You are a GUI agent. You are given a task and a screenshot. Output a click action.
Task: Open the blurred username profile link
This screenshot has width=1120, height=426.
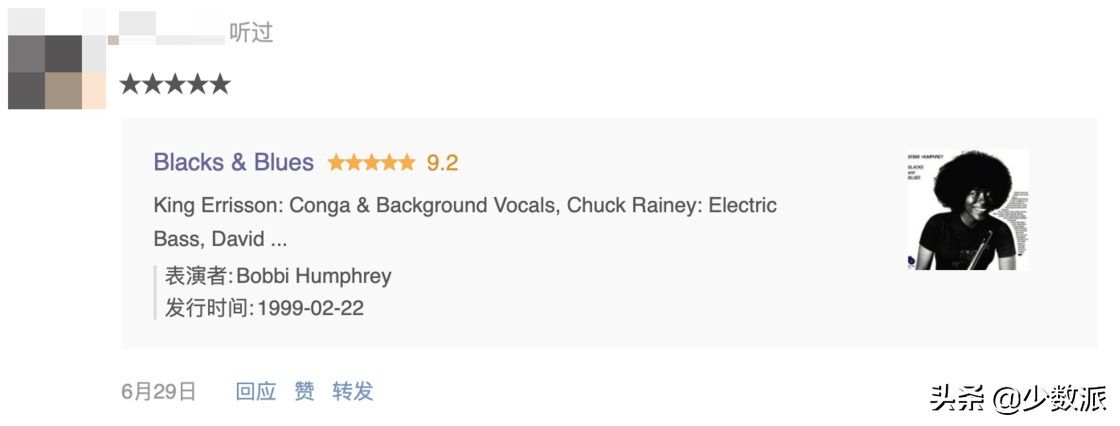pyautogui.click(x=170, y=30)
